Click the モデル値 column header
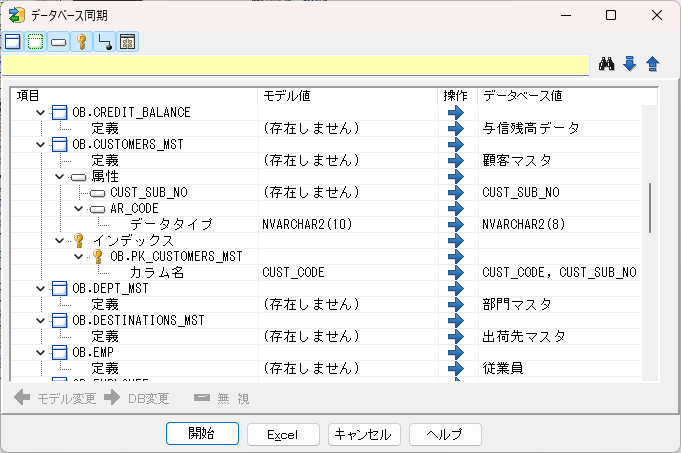Screen dimensions: 681x453 (348, 96)
